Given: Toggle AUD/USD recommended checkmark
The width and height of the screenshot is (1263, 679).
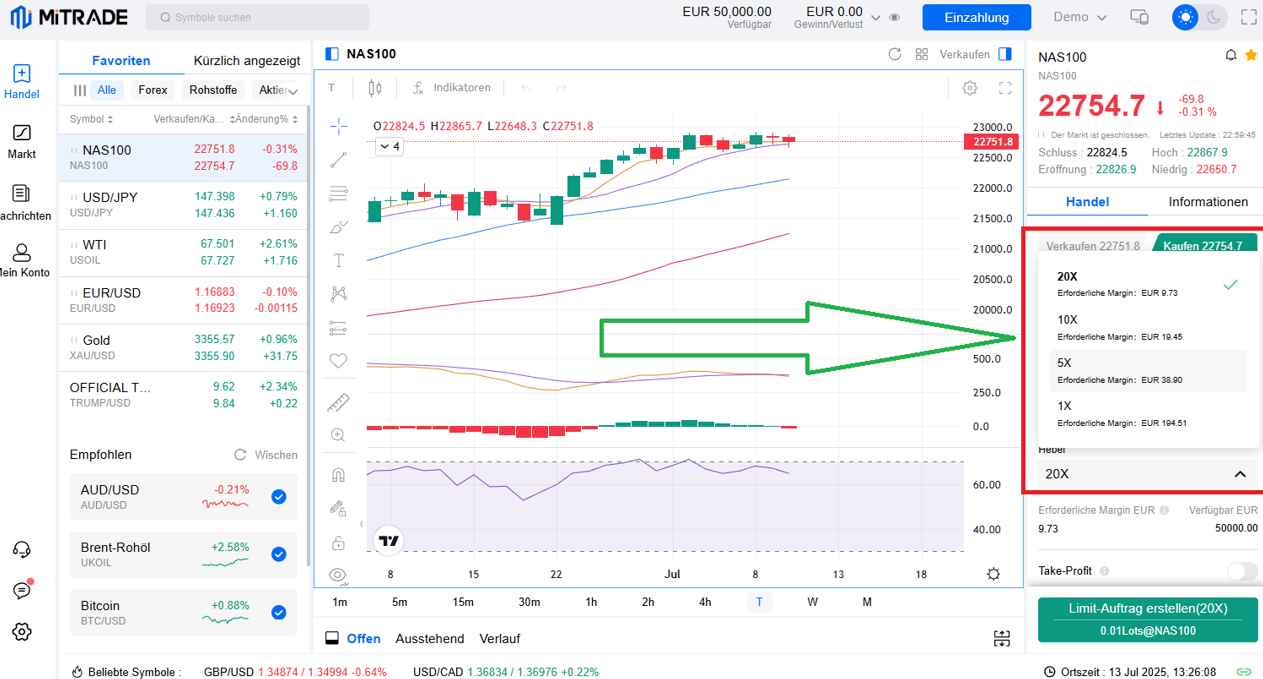Looking at the screenshot, I should [279, 497].
